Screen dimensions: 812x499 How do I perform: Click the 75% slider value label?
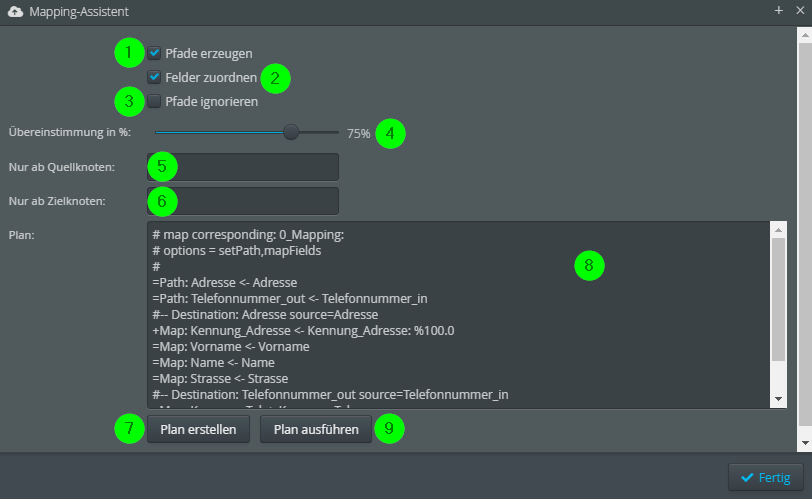coord(358,134)
